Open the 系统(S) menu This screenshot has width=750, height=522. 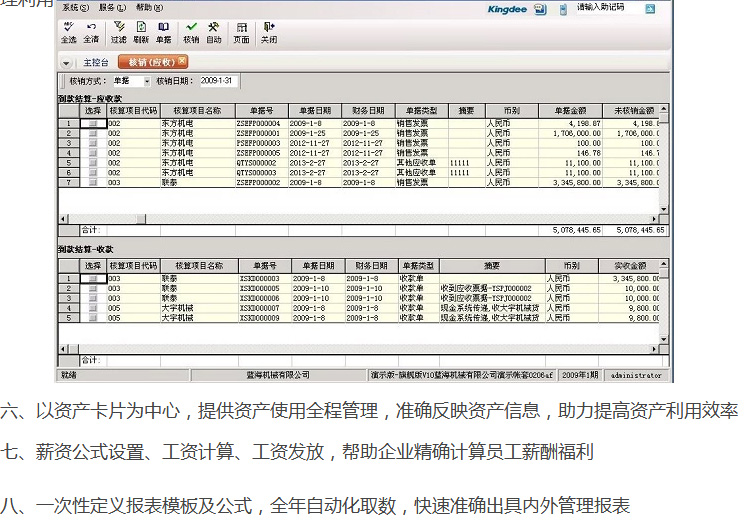[x=75, y=8]
